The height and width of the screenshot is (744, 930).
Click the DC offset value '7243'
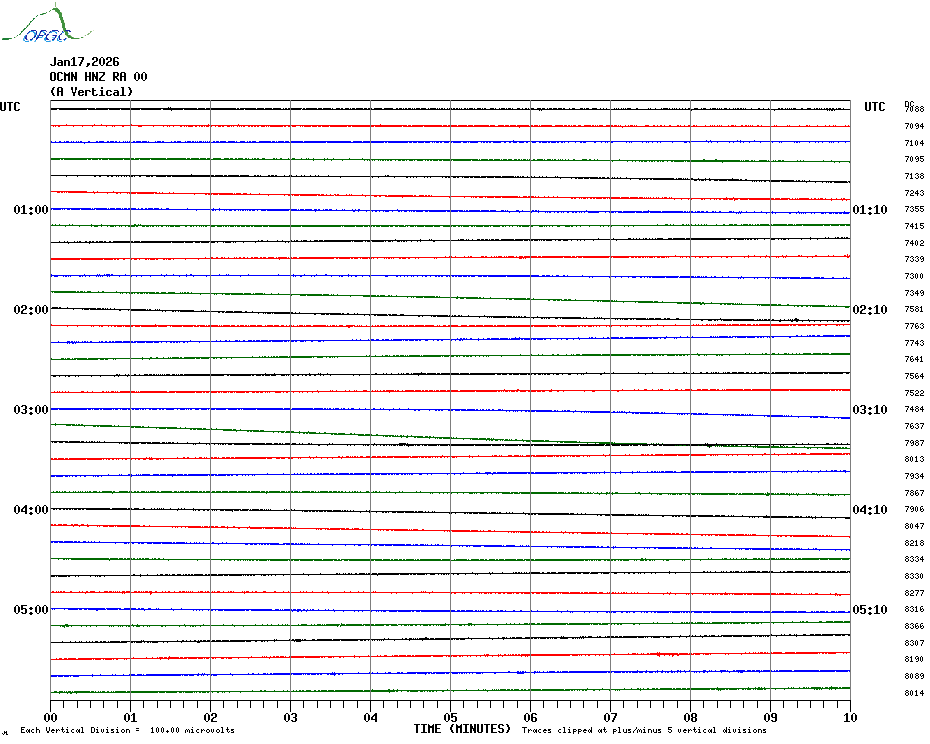click(914, 193)
